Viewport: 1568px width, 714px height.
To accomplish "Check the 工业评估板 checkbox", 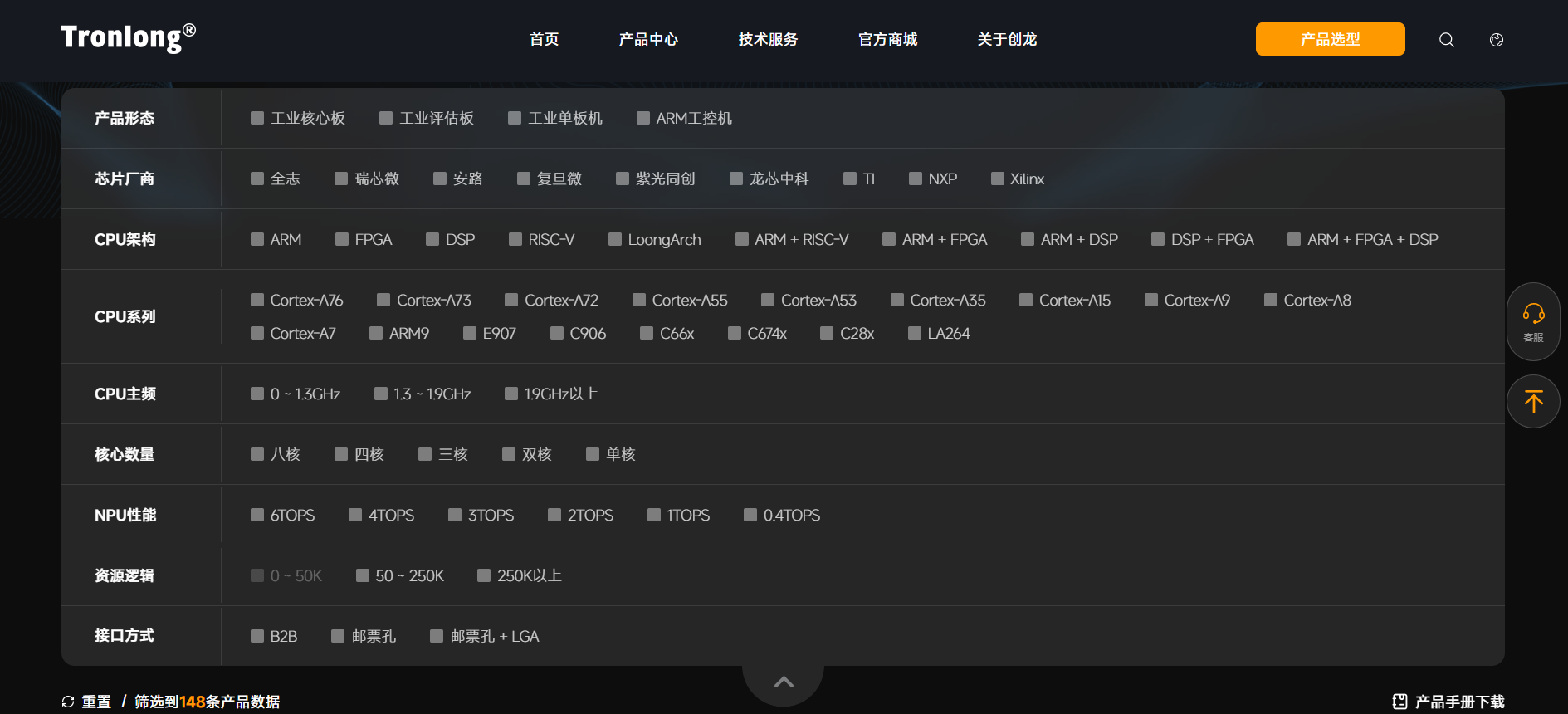I will point(386,118).
